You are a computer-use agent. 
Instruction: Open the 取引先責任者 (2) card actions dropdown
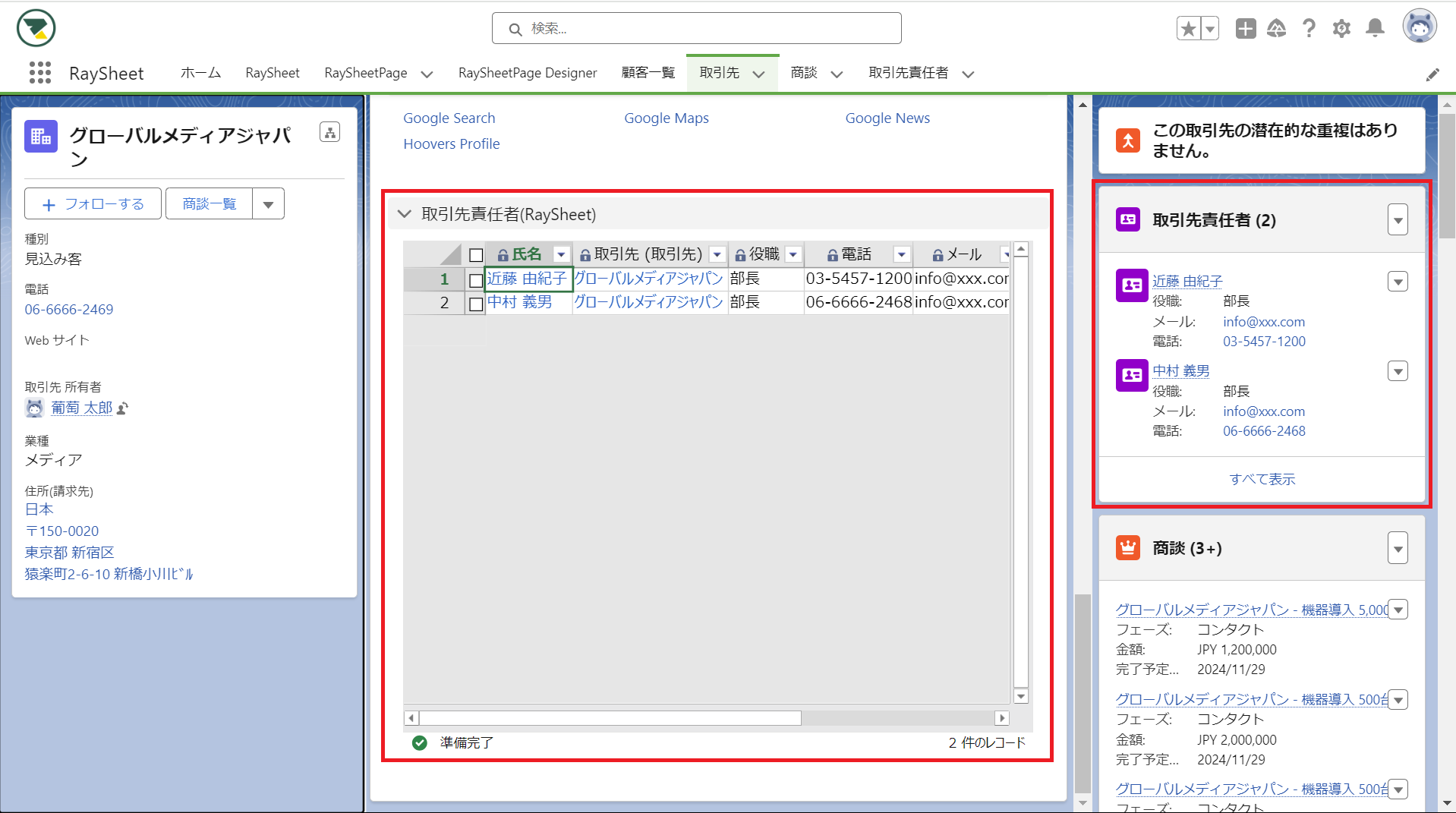[x=1398, y=220]
